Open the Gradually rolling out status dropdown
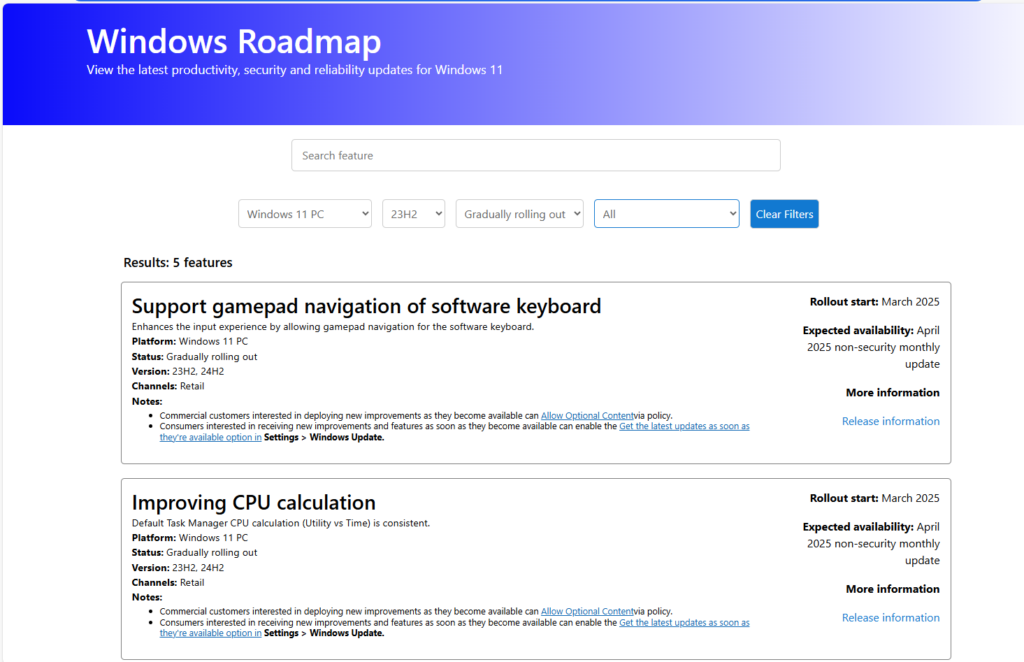 point(519,213)
